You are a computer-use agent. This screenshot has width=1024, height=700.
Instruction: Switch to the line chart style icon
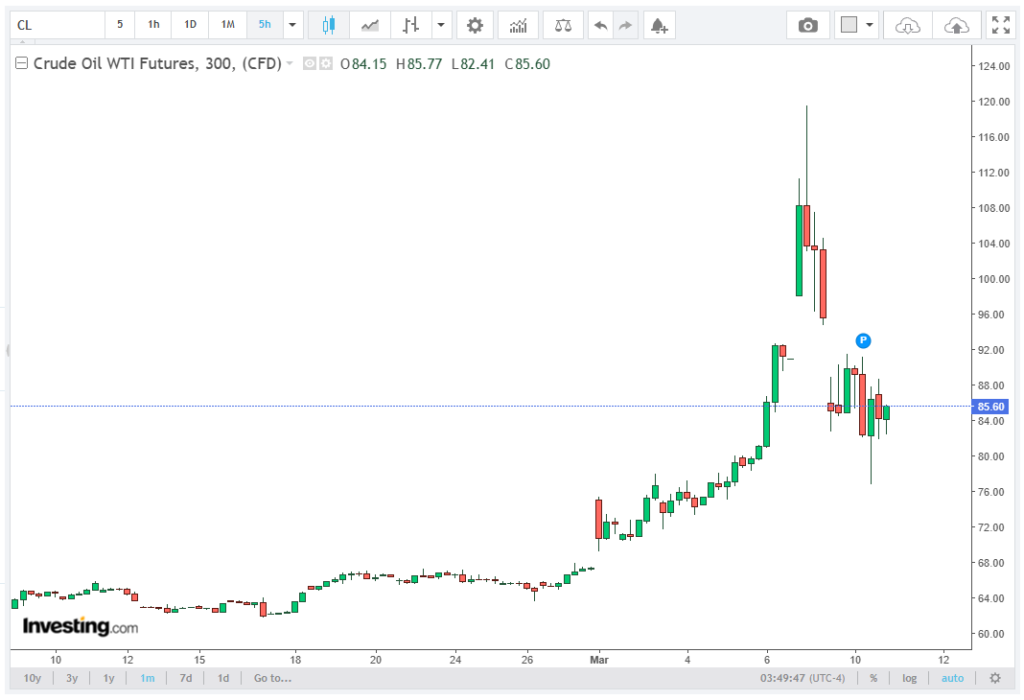pyautogui.click(x=370, y=24)
